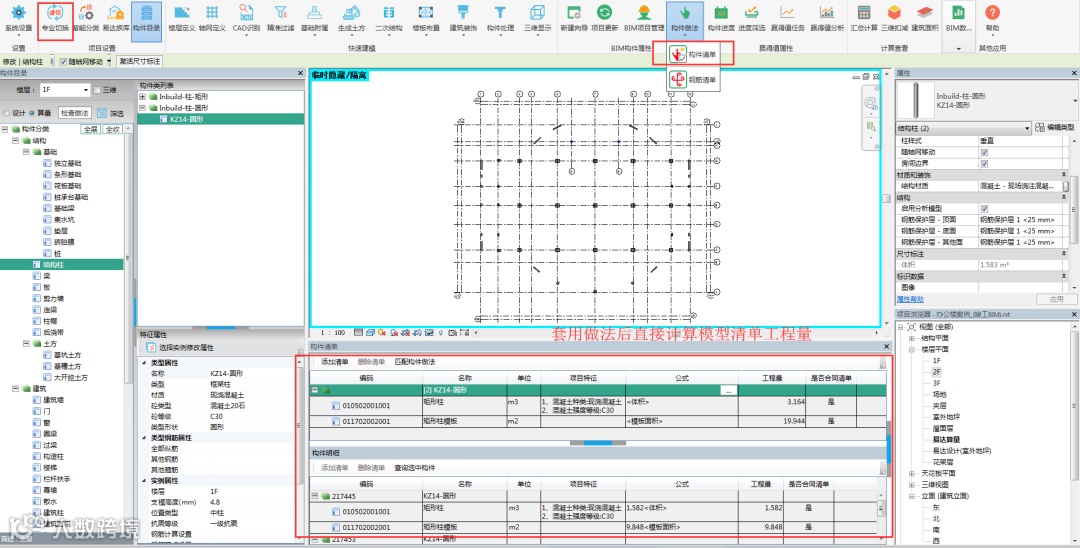Open 楼板布置 tool
The height and width of the screenshot is (548, 1080).
[426, 19]
